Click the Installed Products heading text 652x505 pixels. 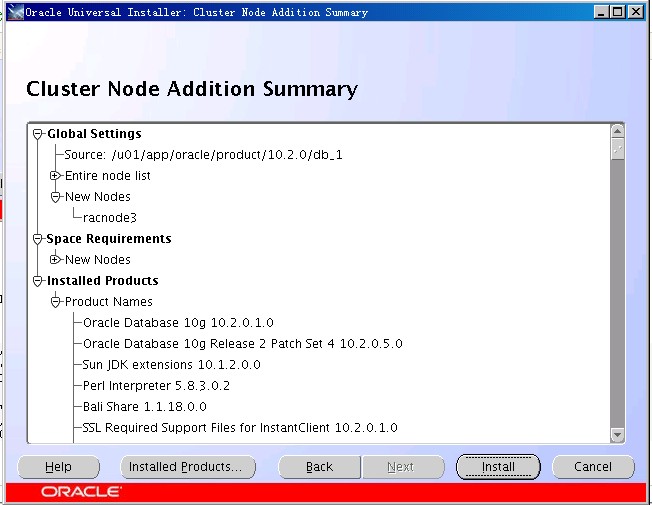(x=103, y=280)
